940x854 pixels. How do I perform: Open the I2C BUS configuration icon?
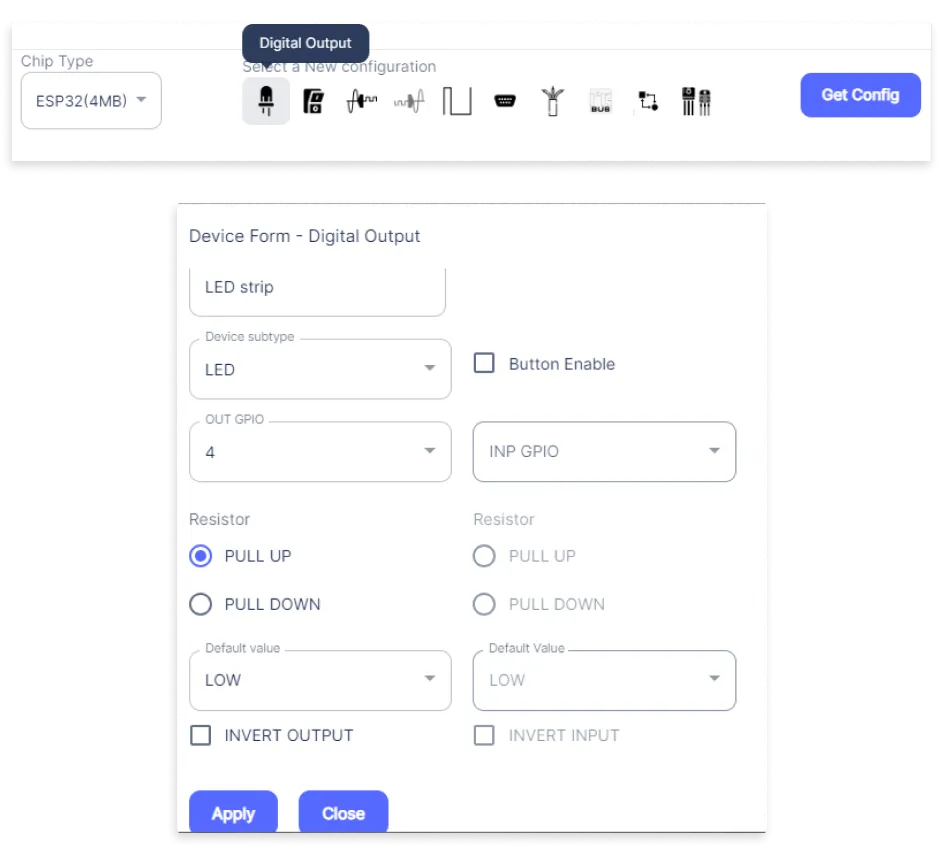(x=600, y=101)
